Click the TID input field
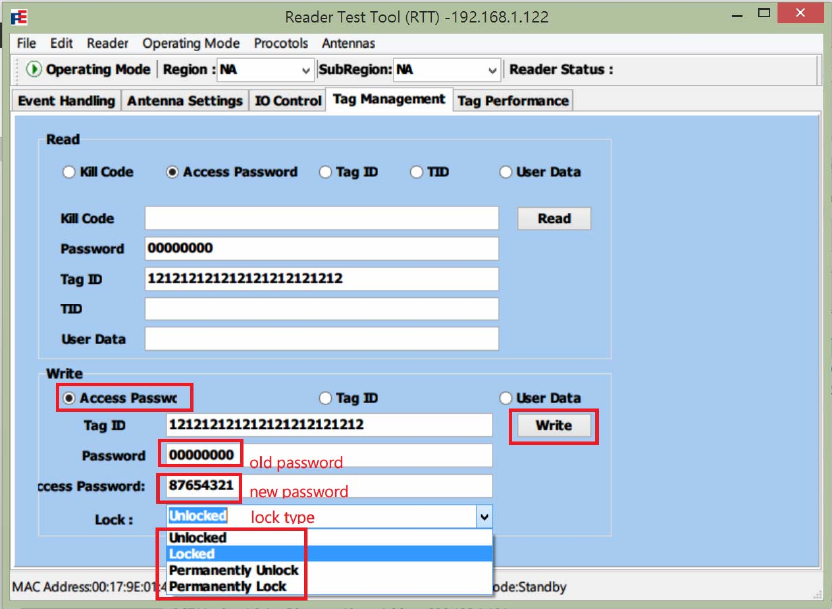Image resolution: width=832 pixels, height=609 pixels. pyautogui.click(x=322, y=309)
